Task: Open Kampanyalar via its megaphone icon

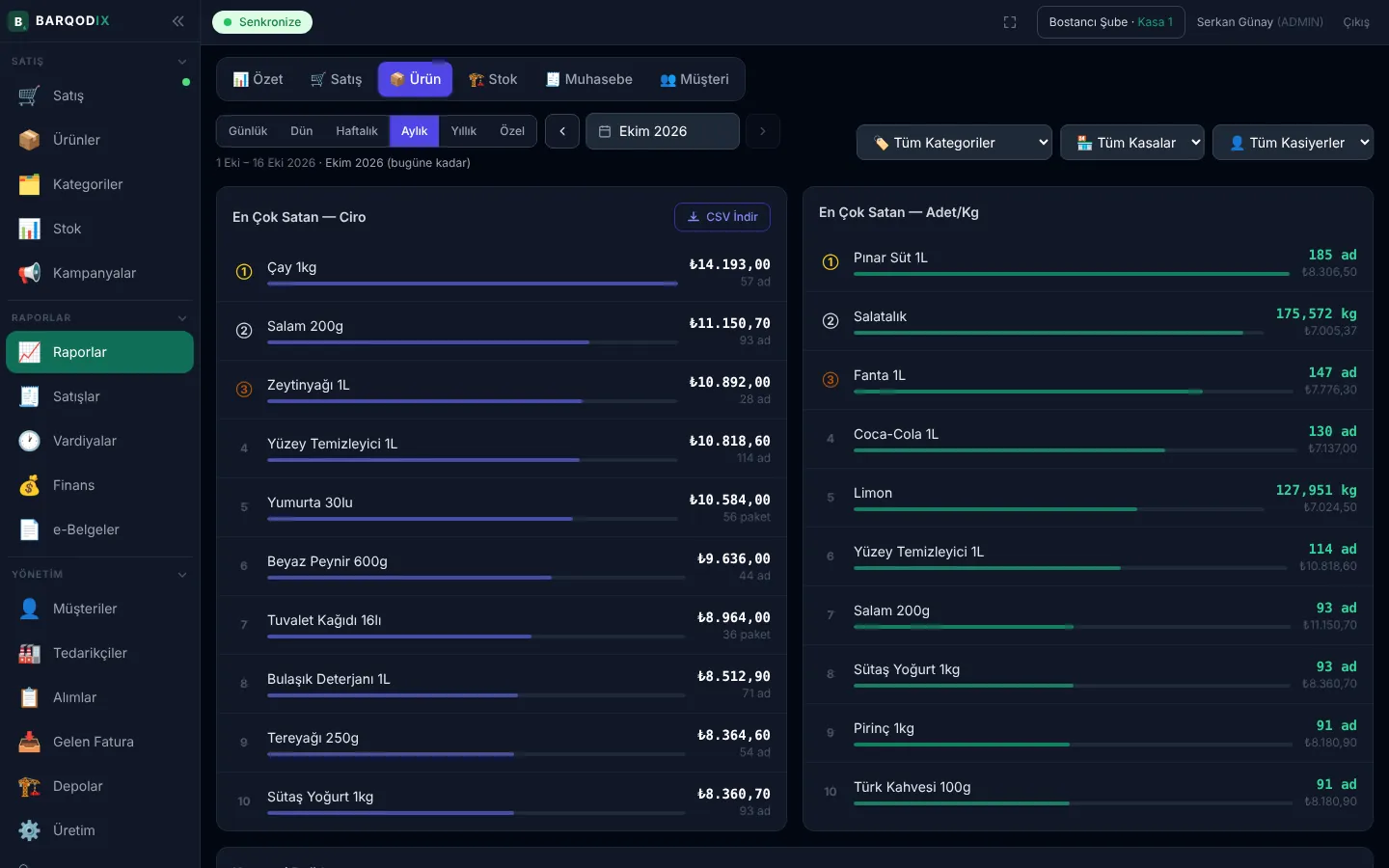Action: coord(30,273)
